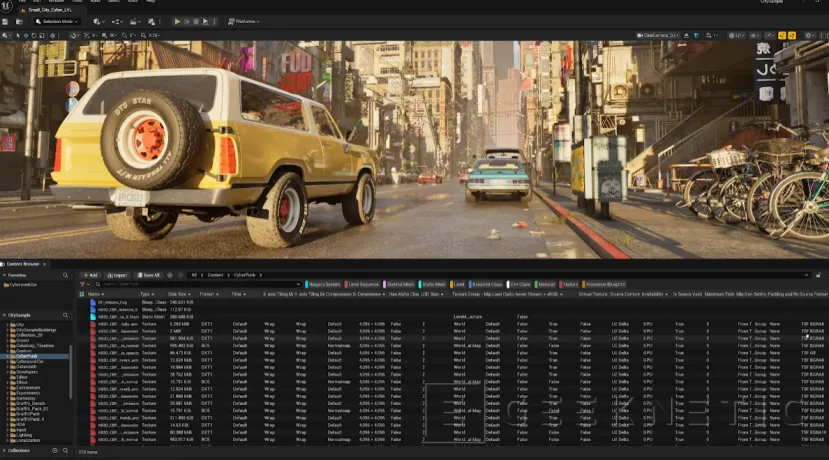This screenshot has width=829, height=460.
Task: Open the Add actor quick menu
Action: click(x=98, y=22)
